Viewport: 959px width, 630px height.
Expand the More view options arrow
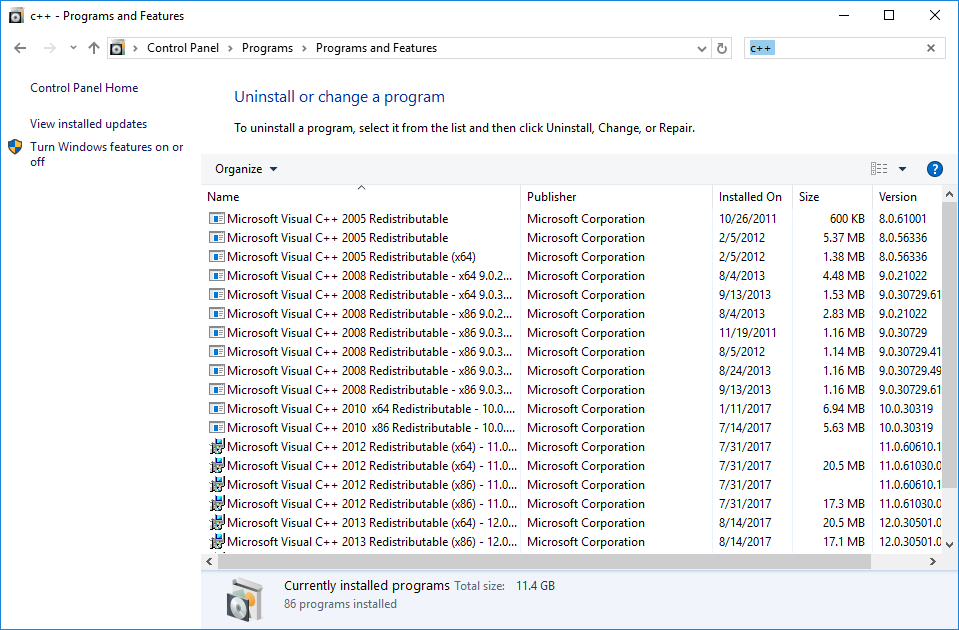pyautogui.click(x=902, y=169)
